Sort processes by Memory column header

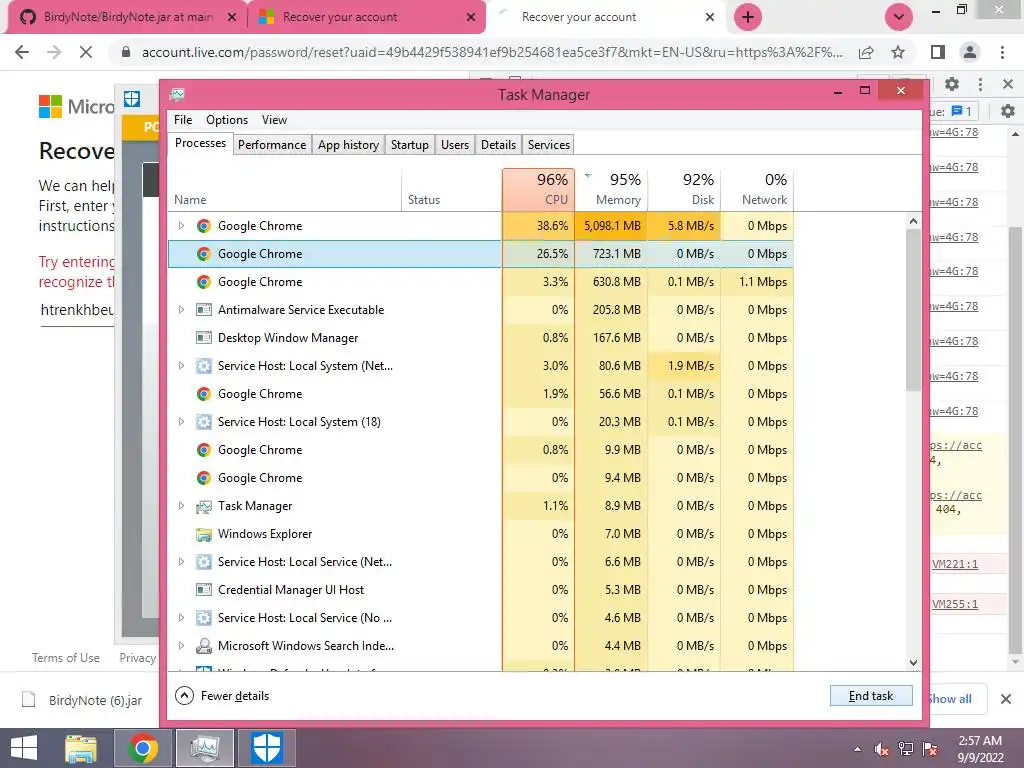[x=611, y=189]
